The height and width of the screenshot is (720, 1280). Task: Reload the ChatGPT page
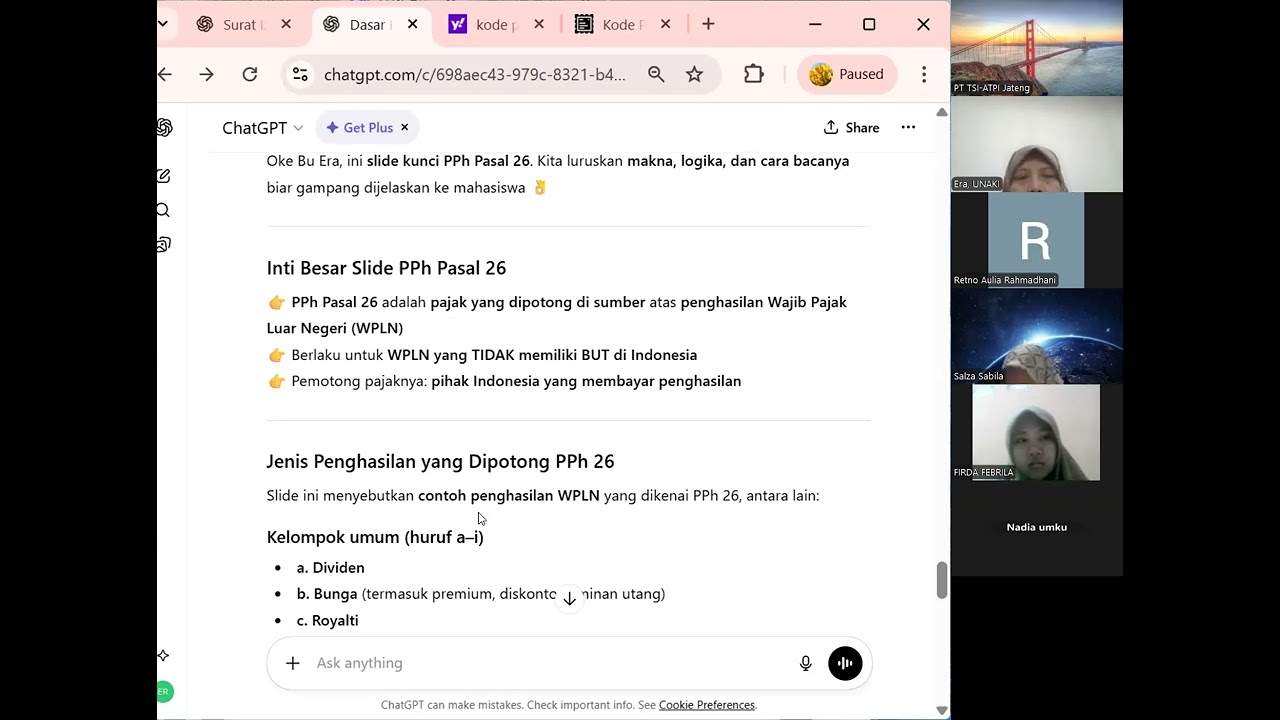pos(250,74)
